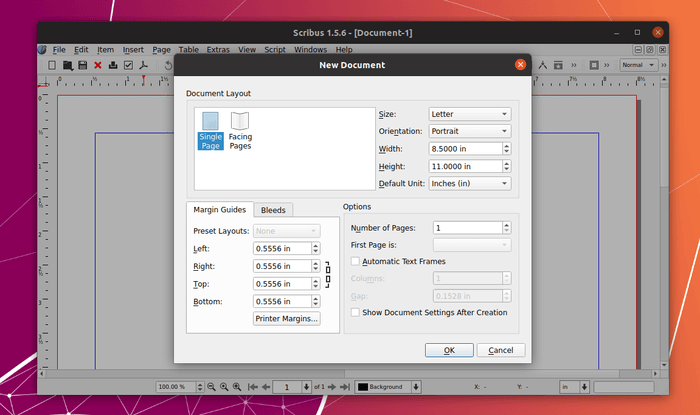Click the Print toolbar icon
This screenshot has height=415, width=700.
click(113, 65)
